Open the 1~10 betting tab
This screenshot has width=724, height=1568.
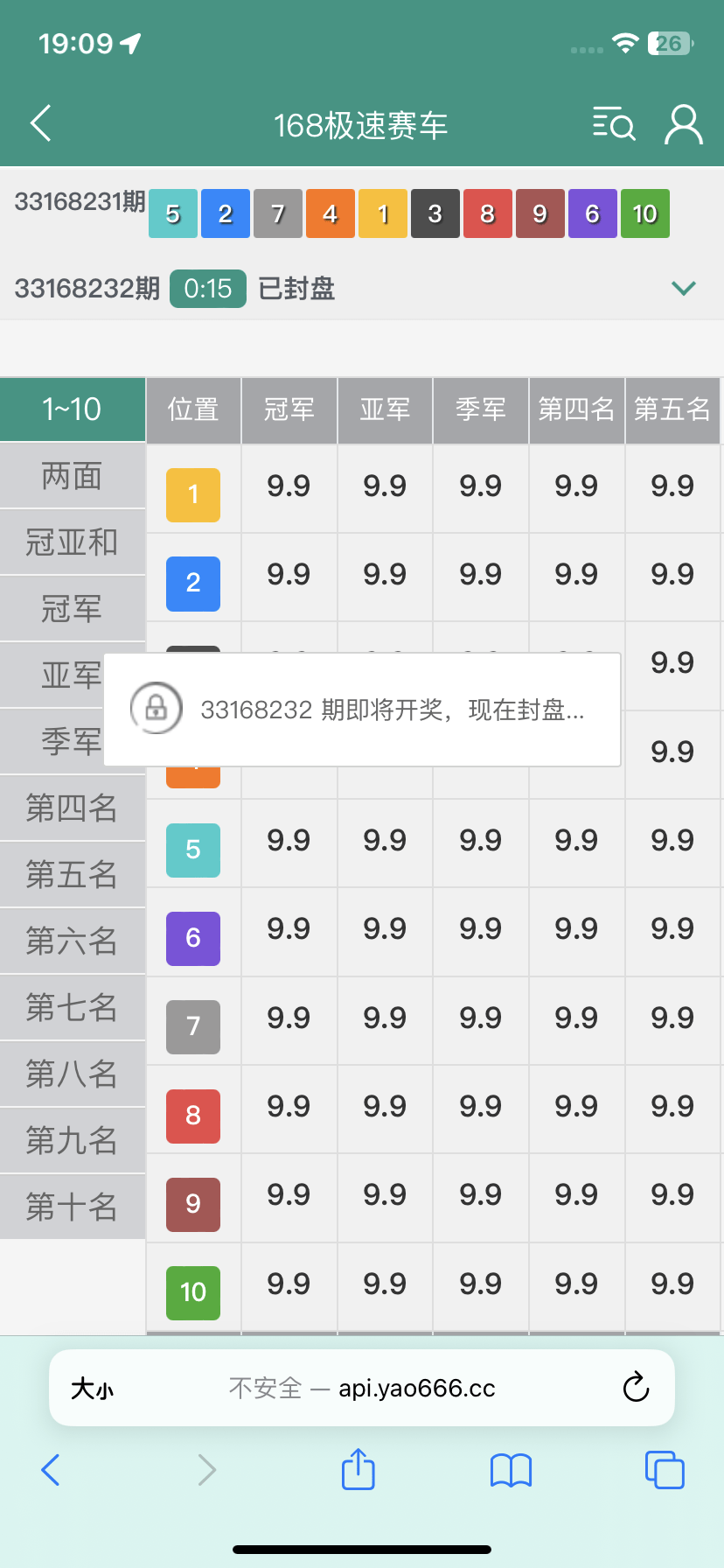73,409
